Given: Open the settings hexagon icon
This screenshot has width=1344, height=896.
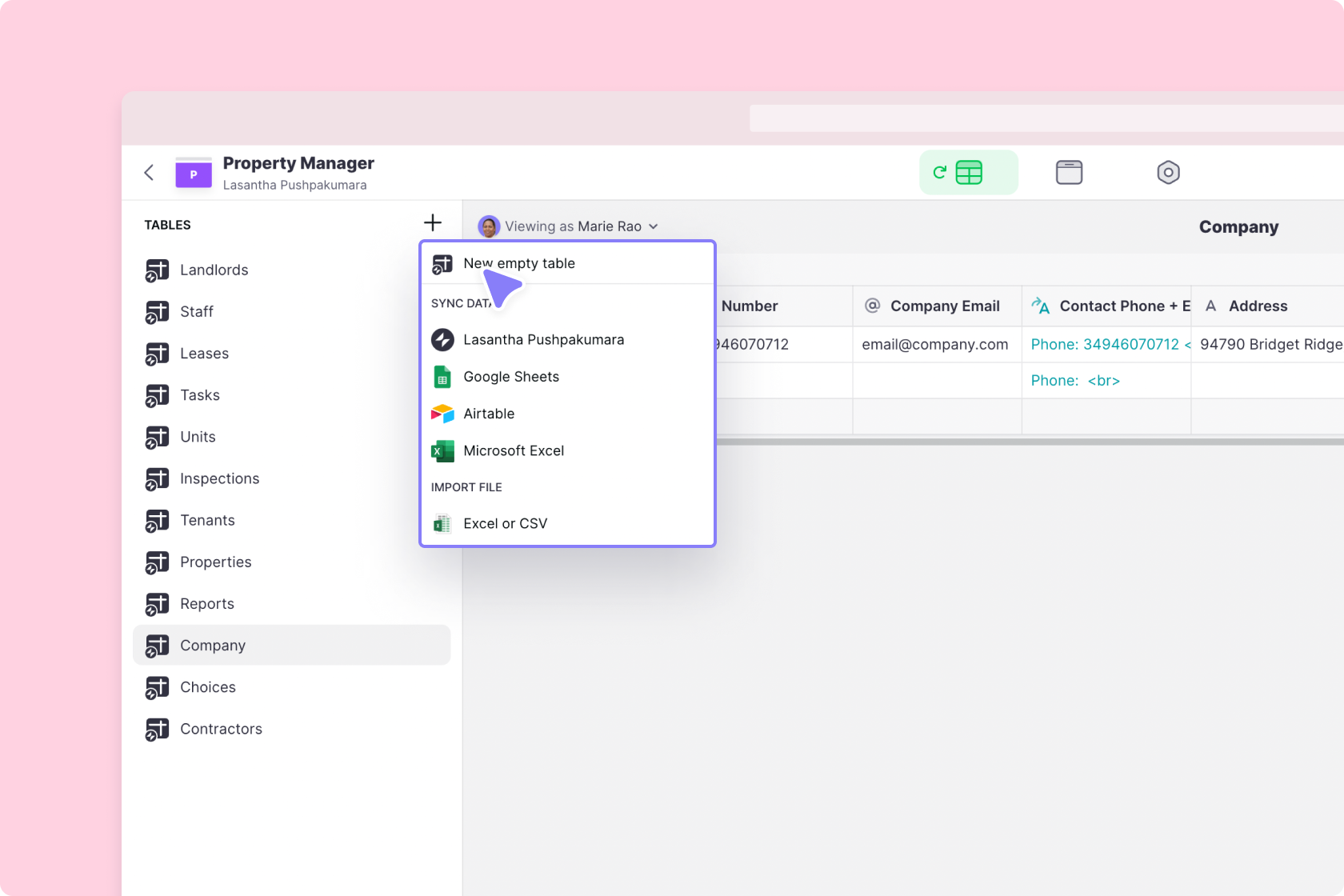Looking at the screenshot, I should 1168,173.
